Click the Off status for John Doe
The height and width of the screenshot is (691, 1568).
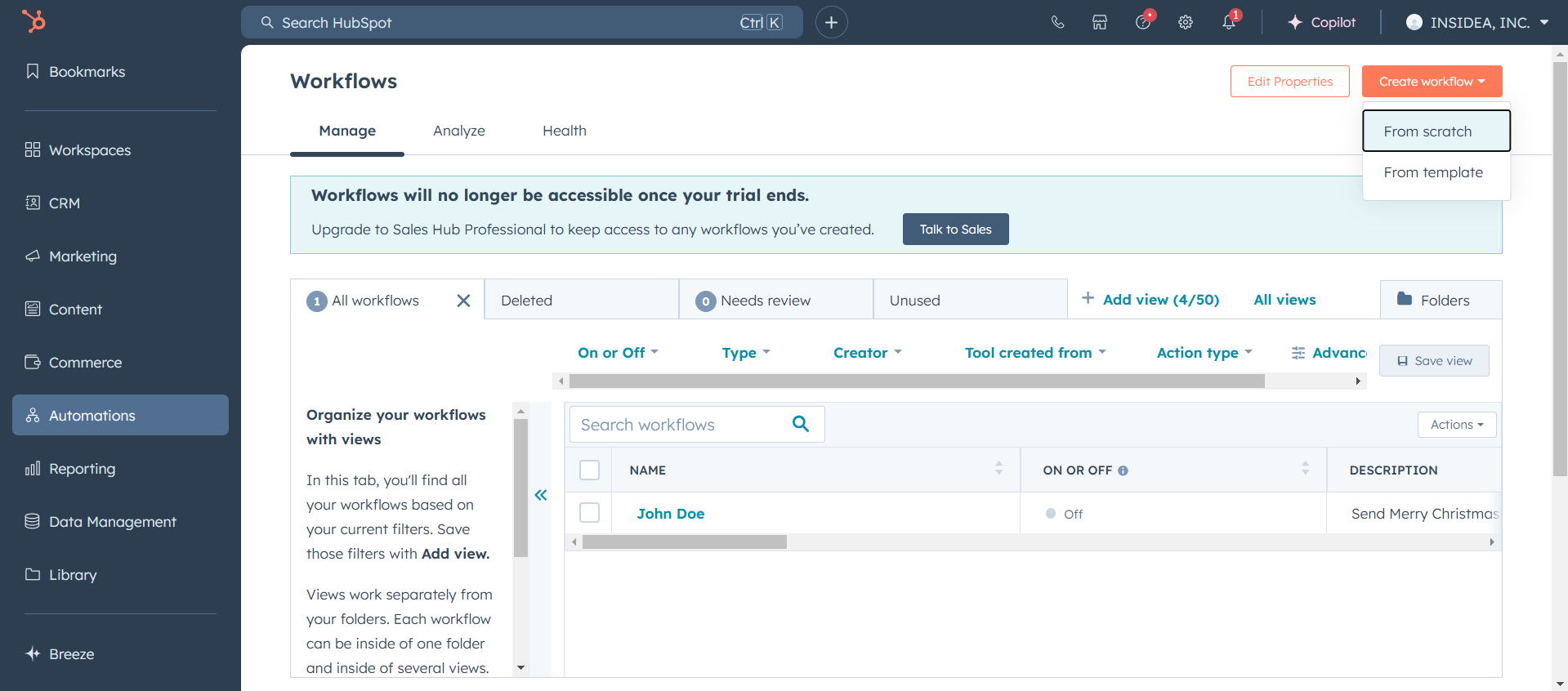(x=1064, y=514)
